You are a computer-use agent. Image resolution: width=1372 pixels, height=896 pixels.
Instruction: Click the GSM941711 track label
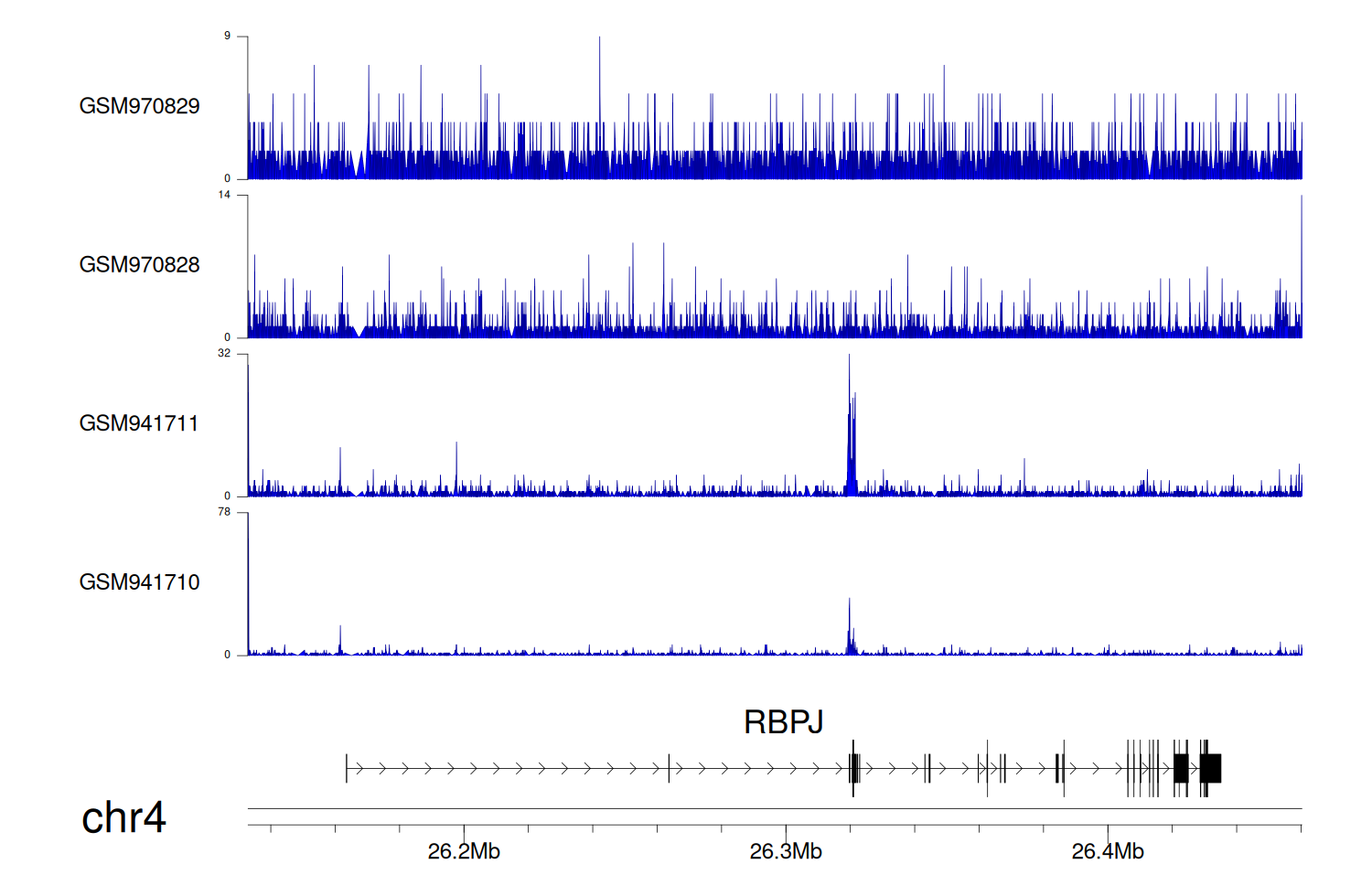[139, 423]
